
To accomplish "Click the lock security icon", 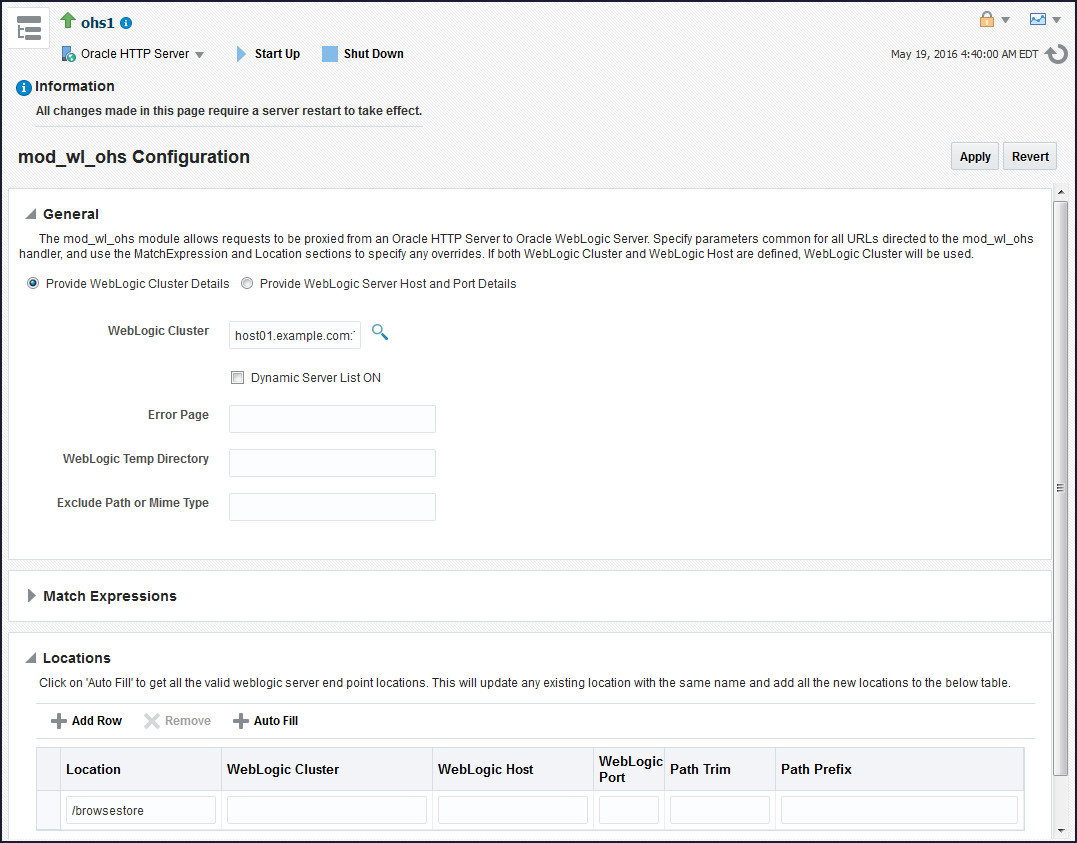I will (x=986, y=19).
